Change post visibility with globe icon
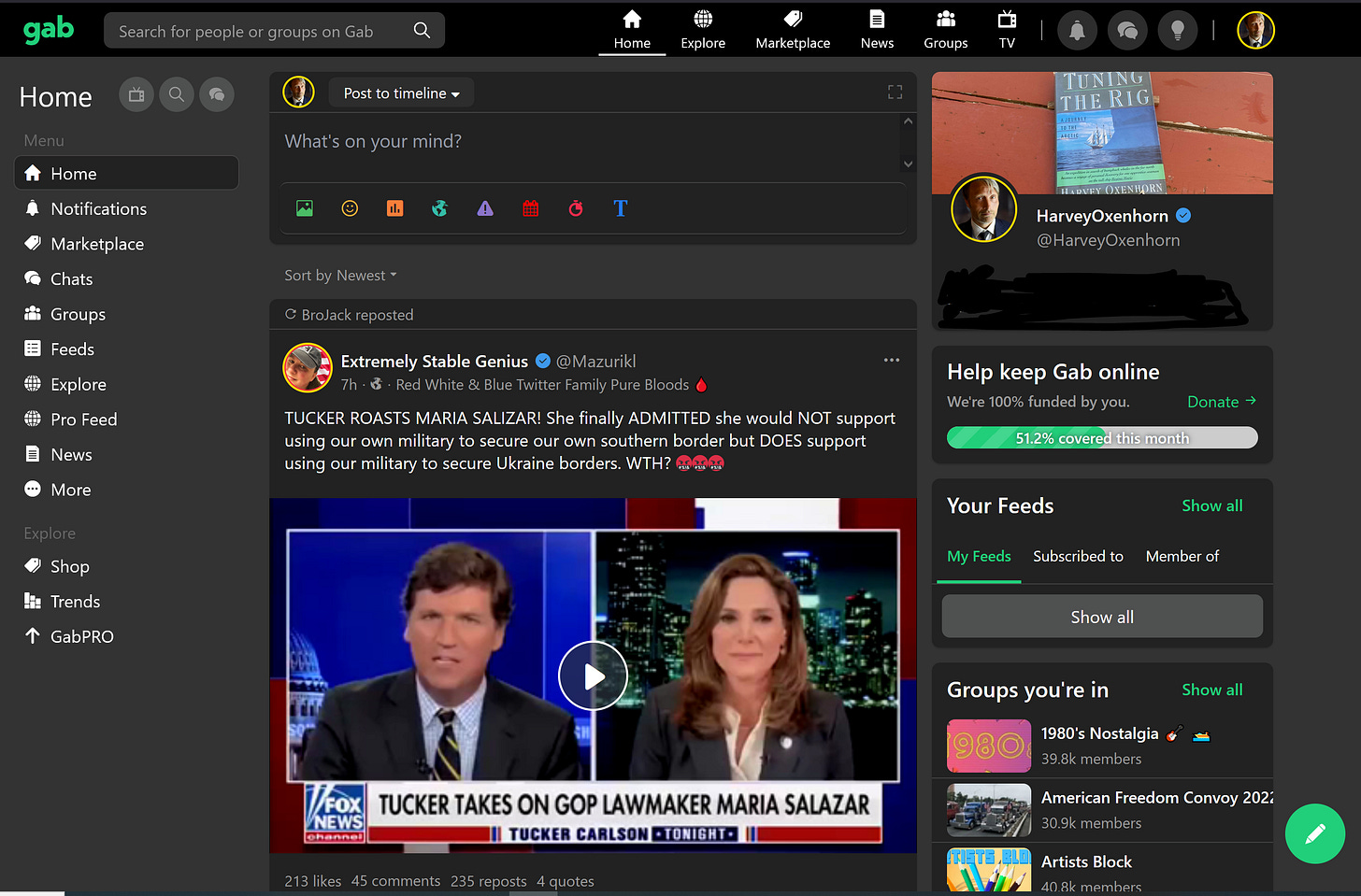1361x896 pixels. point(439,208)
